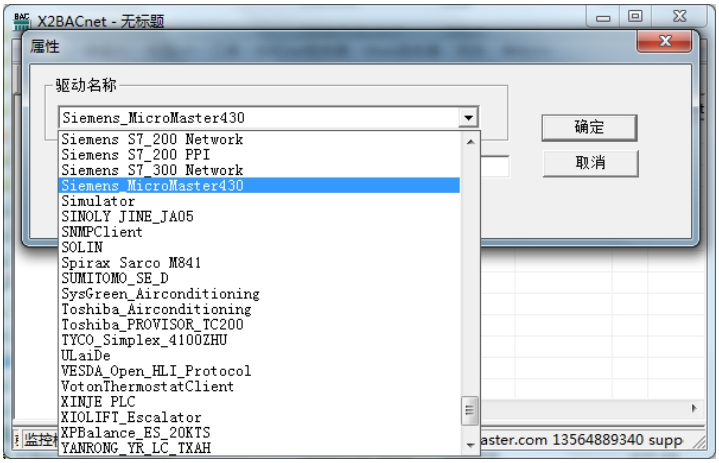Viewport: 719px width, 463px height.
Task: Click the driver list scroll-down arrow
Action: pyautogui.click(x=470, y=445)
